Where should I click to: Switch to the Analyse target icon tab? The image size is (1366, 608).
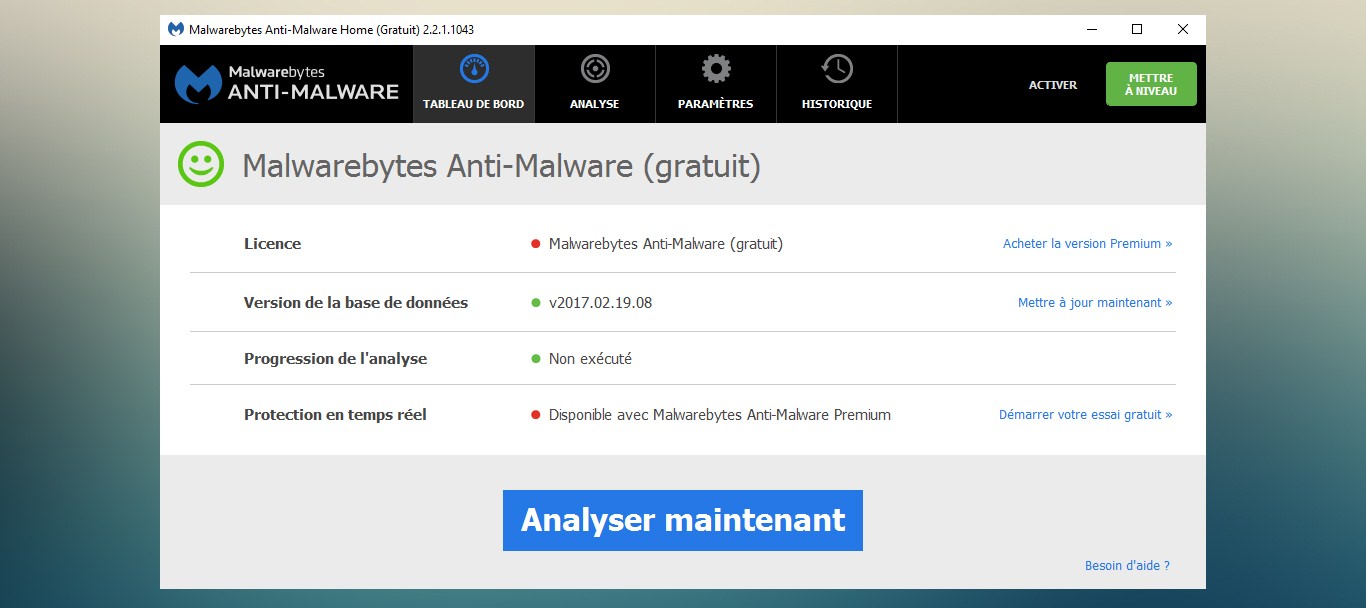point(595,70)
